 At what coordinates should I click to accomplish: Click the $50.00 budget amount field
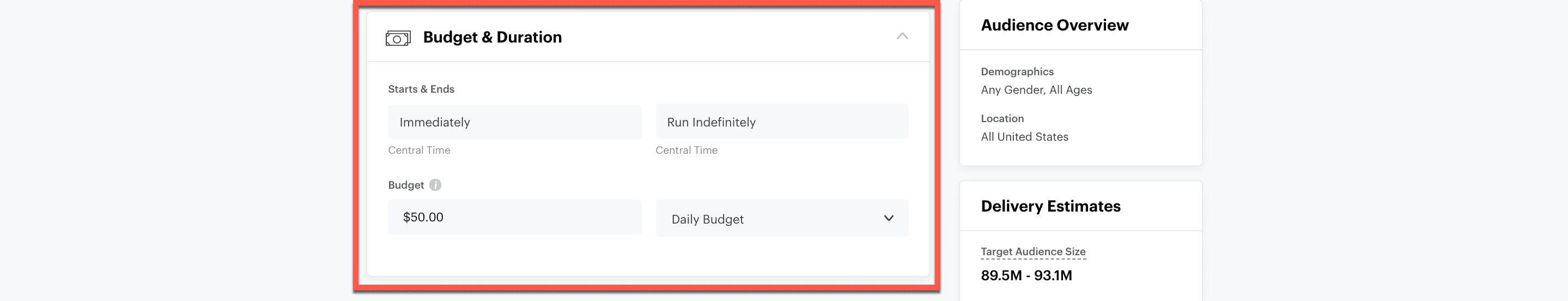(514, 218)
